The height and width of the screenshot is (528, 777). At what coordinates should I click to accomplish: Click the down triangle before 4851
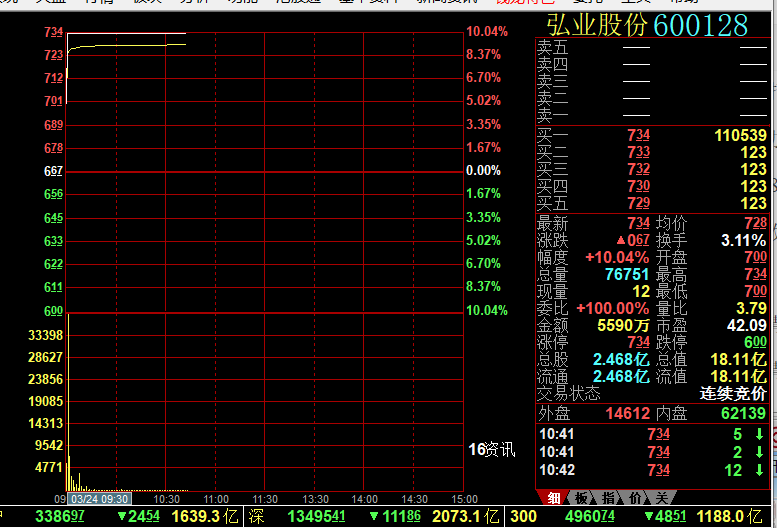649,517
